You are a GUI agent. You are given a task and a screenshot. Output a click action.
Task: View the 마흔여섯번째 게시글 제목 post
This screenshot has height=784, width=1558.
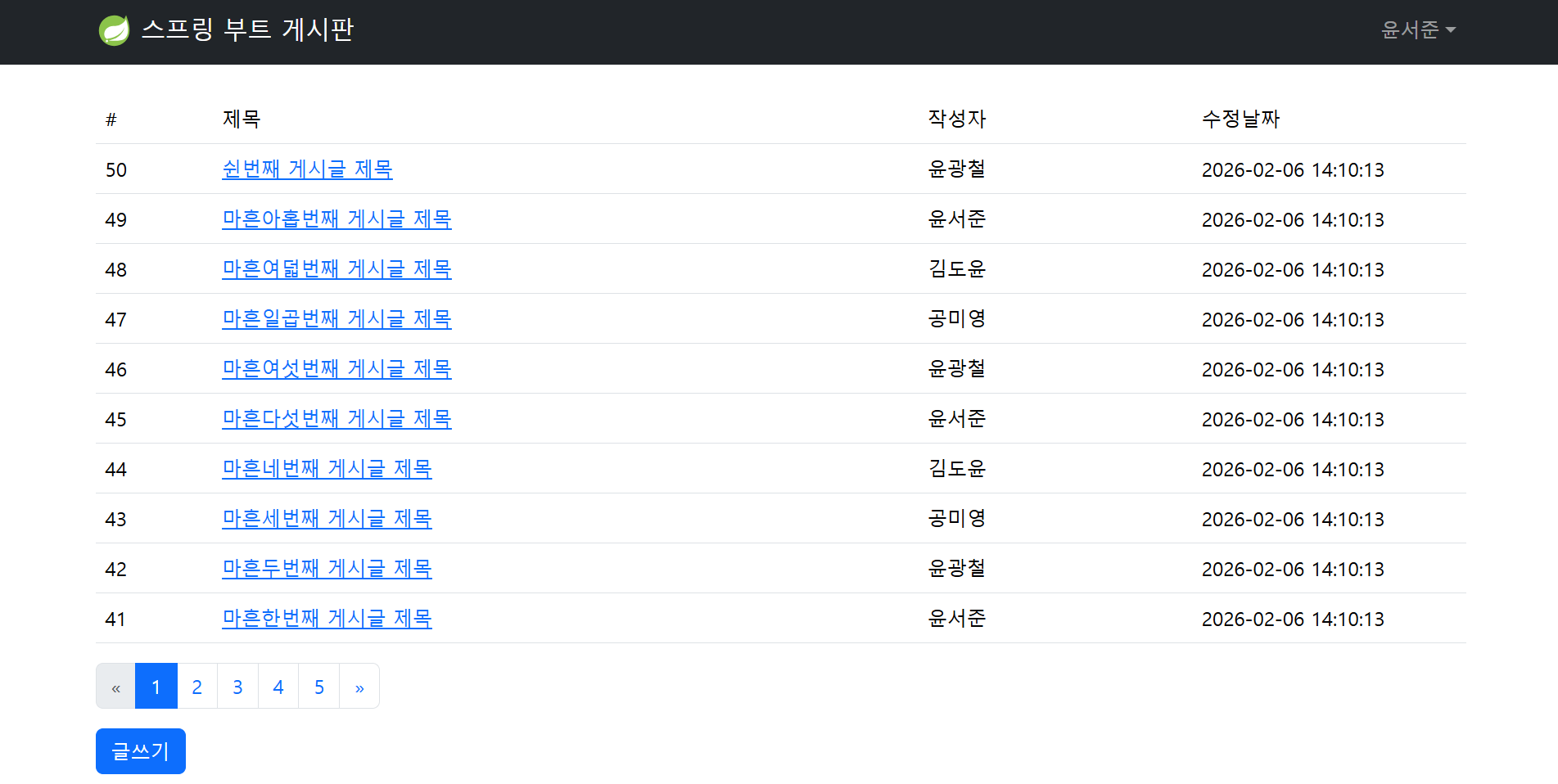[x=336, y=369]
